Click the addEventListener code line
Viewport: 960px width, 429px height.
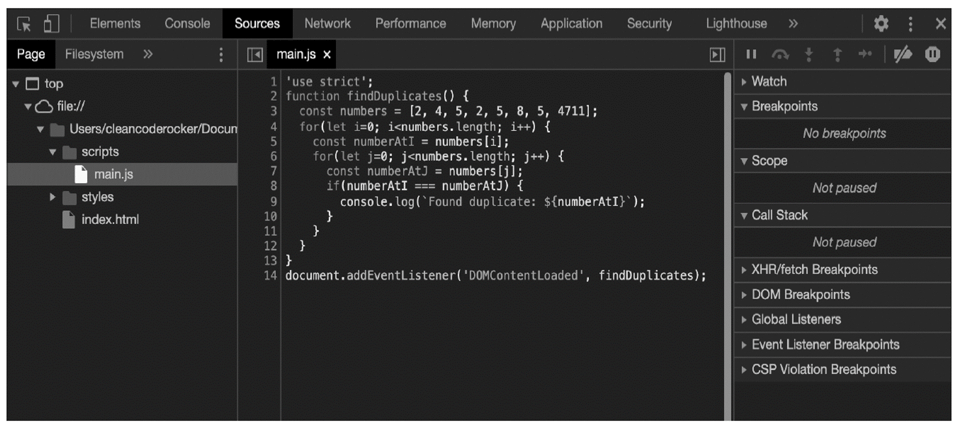click(496, 276)
